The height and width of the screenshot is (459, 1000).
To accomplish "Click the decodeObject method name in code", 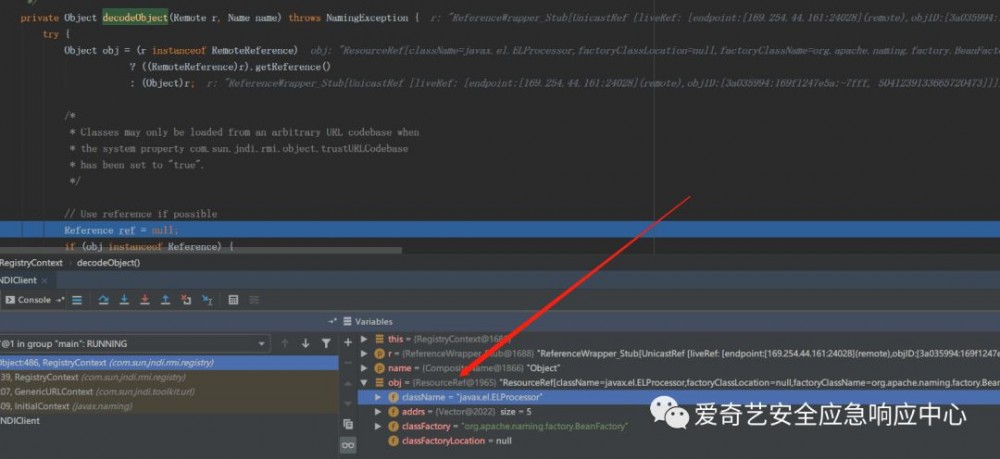I will 135,17.
